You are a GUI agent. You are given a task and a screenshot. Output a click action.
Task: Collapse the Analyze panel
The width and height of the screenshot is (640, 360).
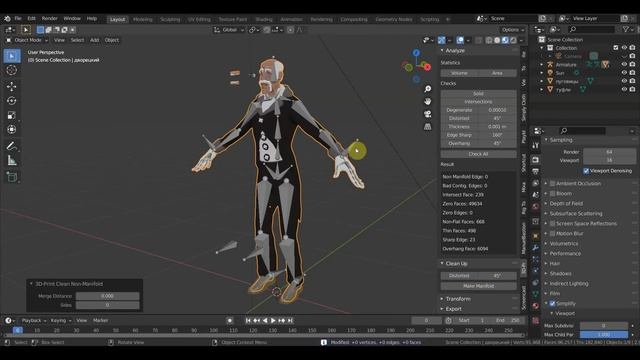442,51
